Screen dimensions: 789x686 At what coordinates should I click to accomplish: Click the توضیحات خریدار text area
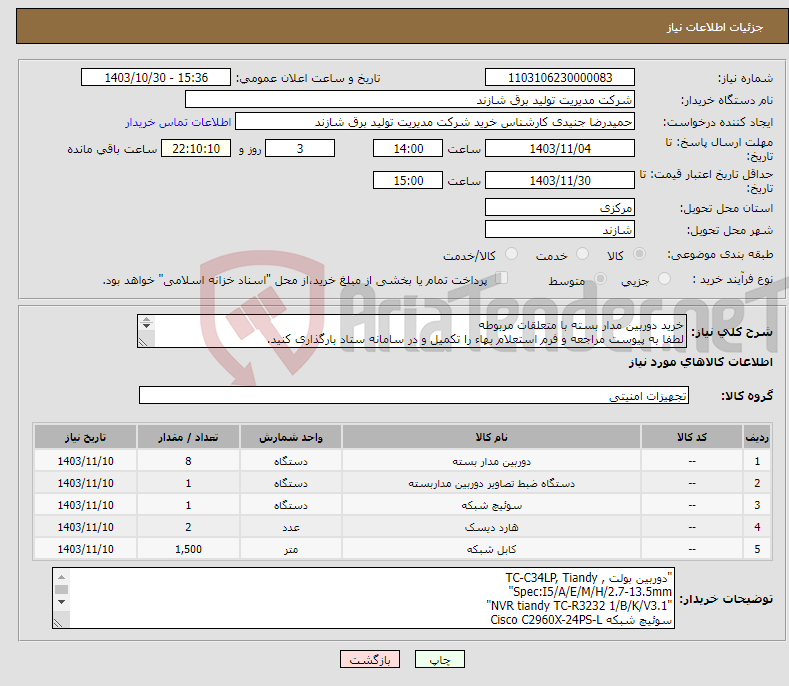[x=363, y=598]
